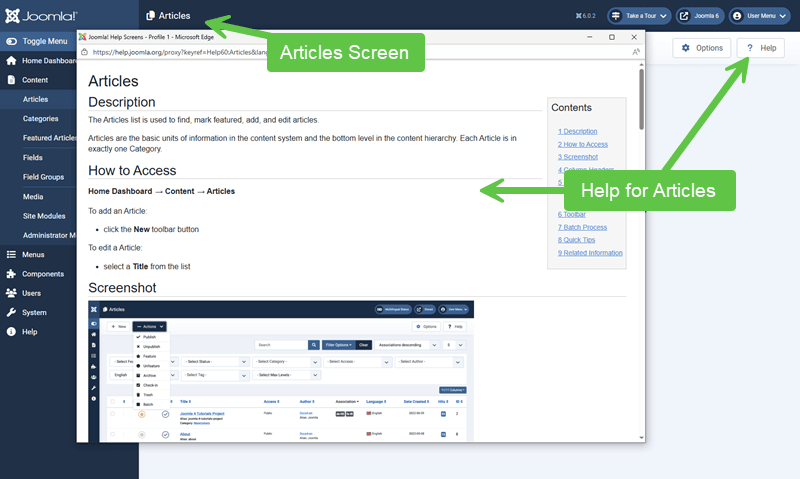Click the Options gear icon

(x=686, y=48)
